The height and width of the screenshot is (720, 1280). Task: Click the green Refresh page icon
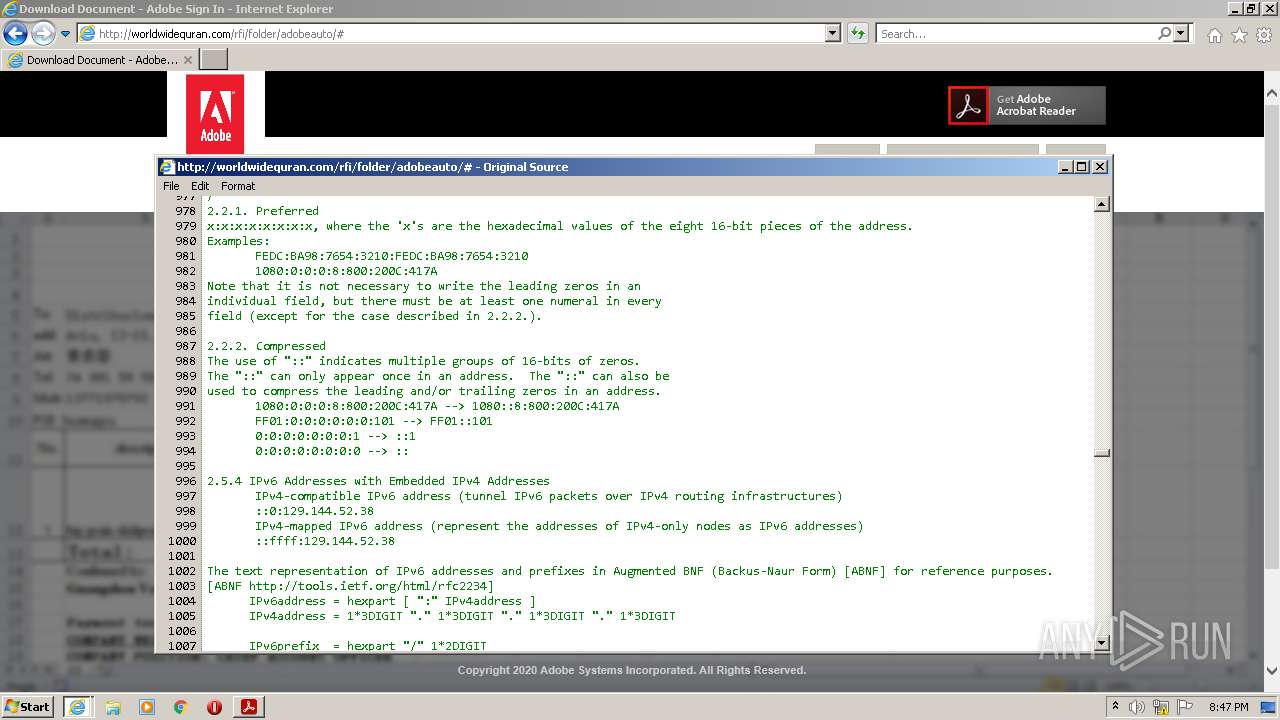[858, 33]
